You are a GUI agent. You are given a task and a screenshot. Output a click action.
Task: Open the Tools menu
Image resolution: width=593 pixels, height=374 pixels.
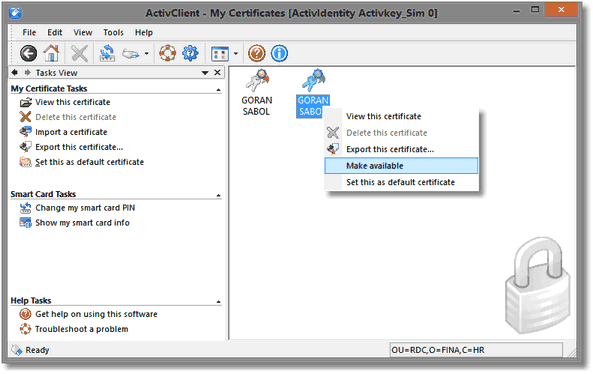(113, 33)
